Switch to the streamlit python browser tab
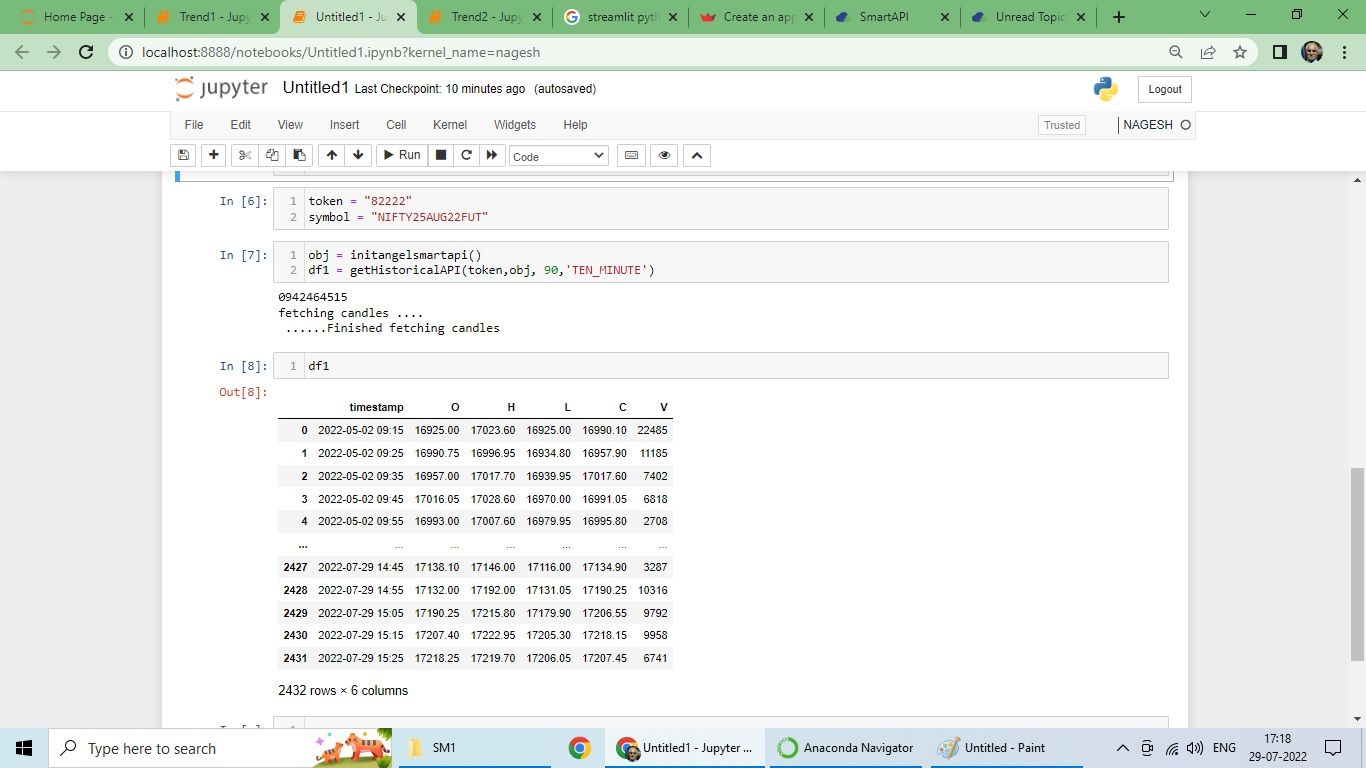 [622, 17]
